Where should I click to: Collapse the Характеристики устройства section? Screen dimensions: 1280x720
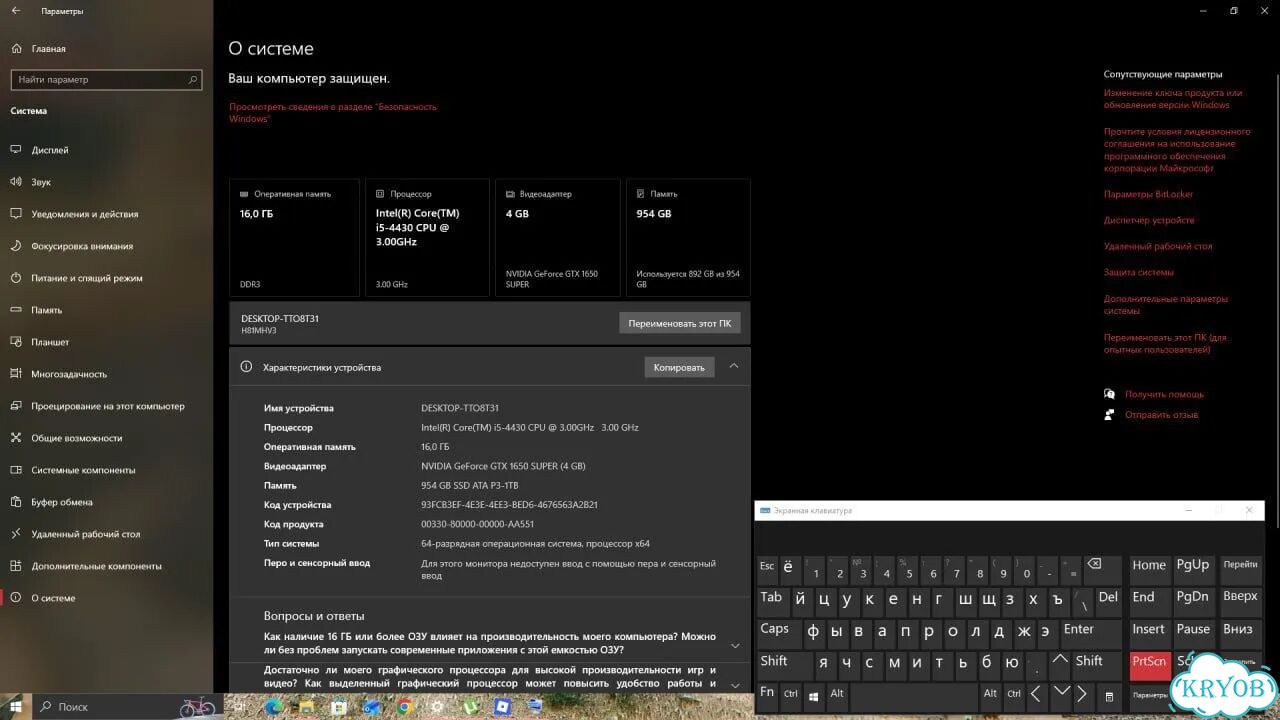click(x=734, y=367)
